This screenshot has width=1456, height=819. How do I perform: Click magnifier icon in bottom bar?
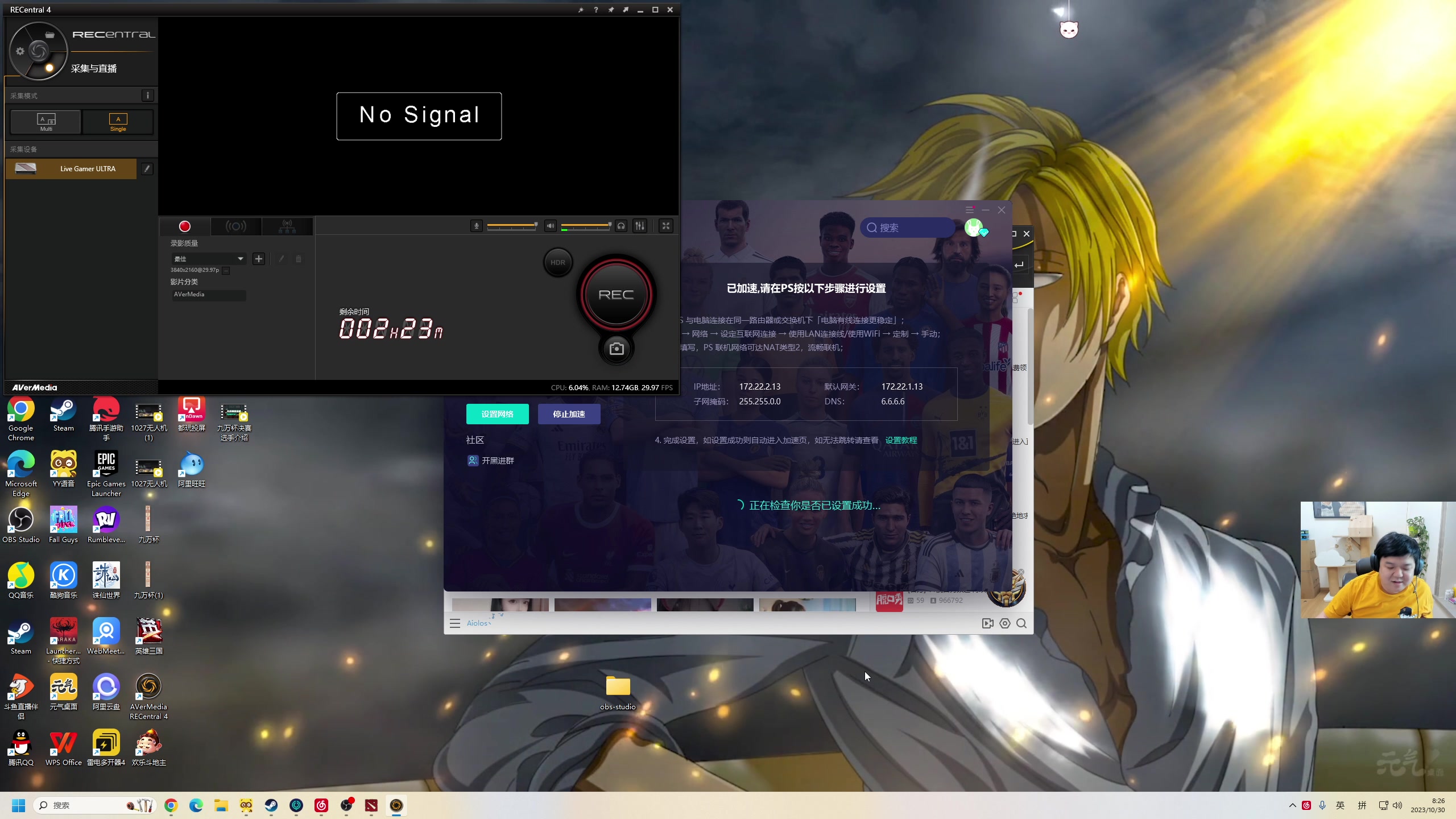(1021, 623)
